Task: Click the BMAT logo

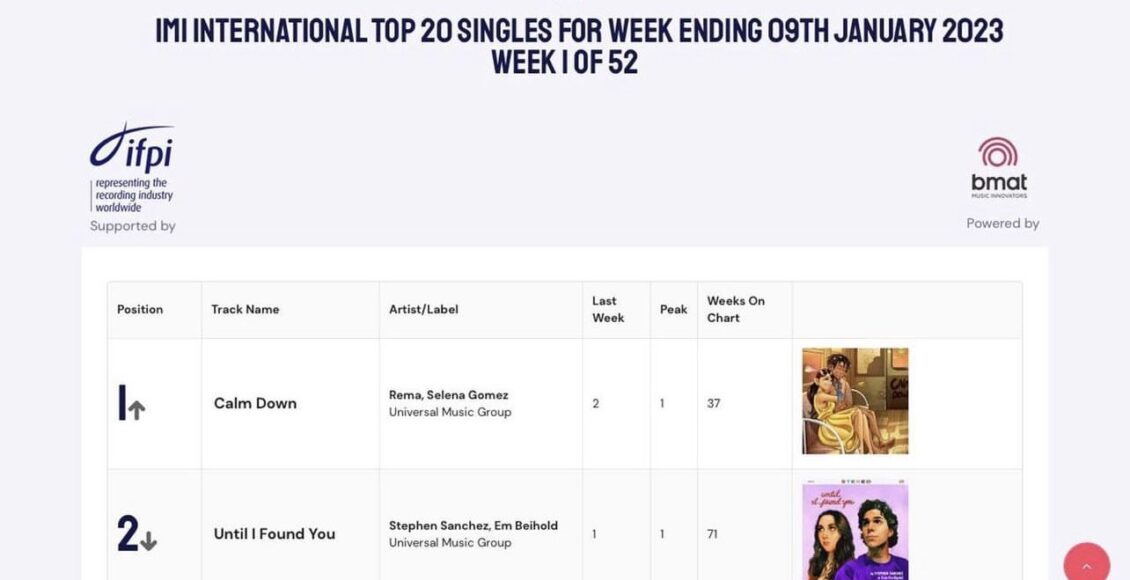Action: 998,168
